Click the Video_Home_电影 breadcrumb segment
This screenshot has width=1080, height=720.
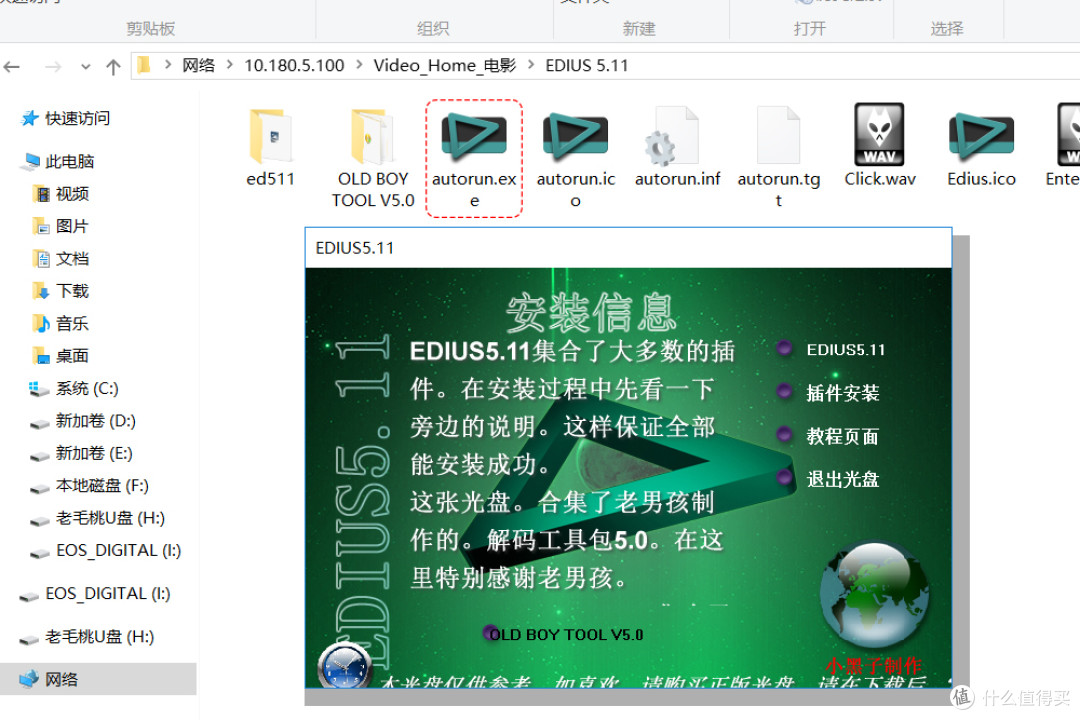tap(445, 65)
